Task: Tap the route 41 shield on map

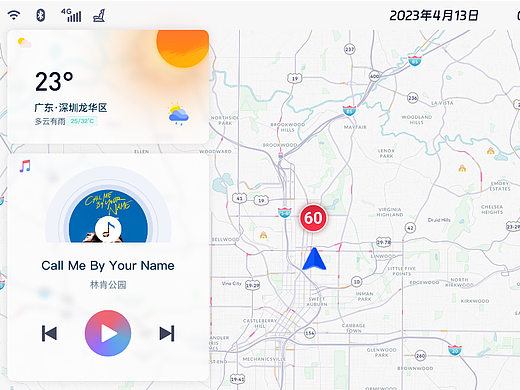Action: [239, 198]
